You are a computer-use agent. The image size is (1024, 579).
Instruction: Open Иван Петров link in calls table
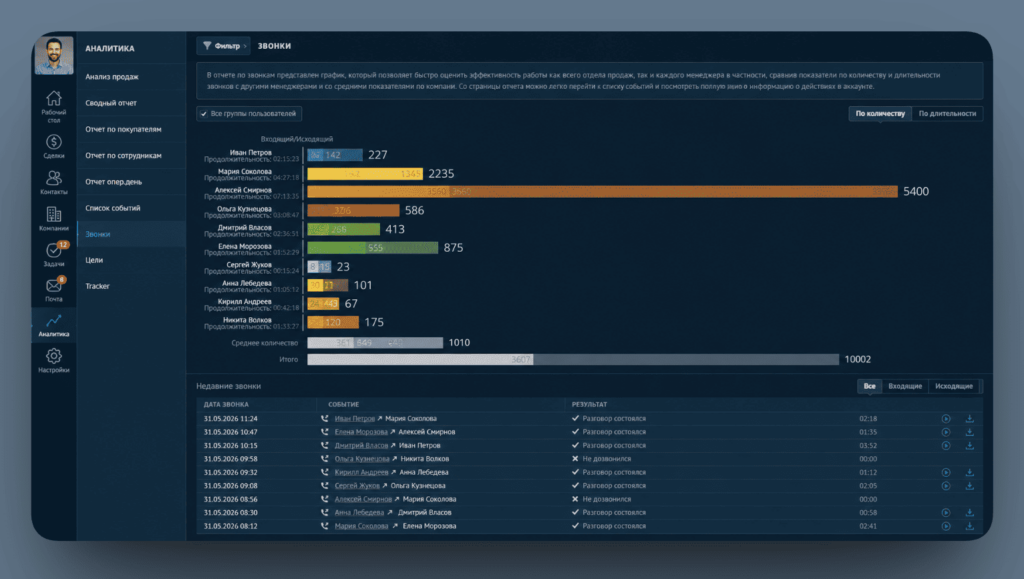tap(355, 418)
